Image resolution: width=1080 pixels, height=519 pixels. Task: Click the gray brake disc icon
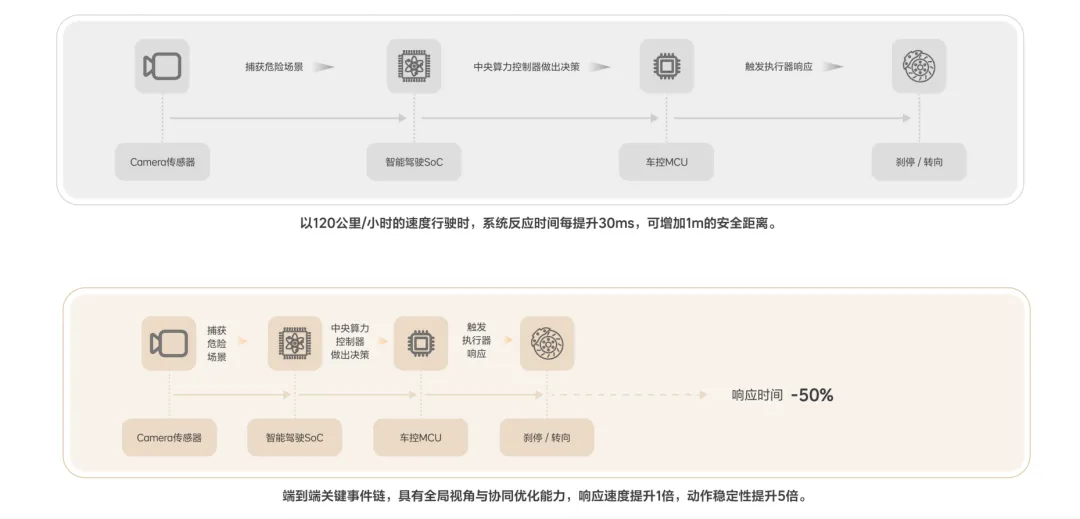tap(919, 66)
